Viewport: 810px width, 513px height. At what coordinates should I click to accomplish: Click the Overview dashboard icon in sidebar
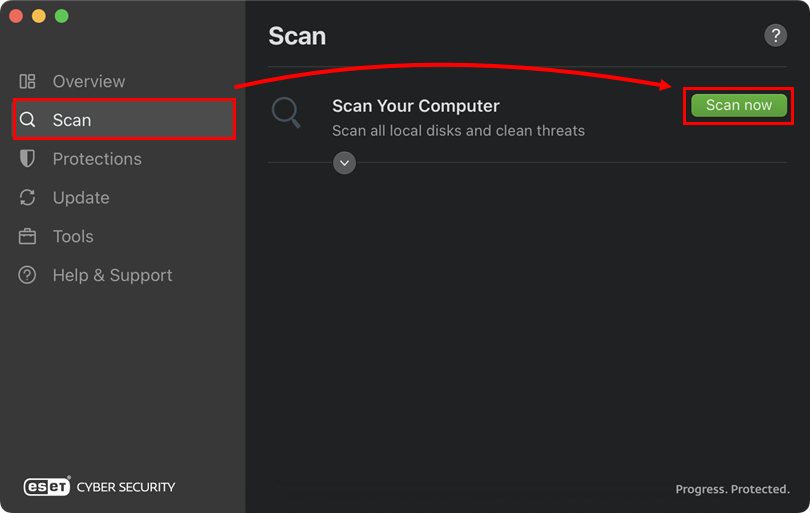[x=28, y=81]
